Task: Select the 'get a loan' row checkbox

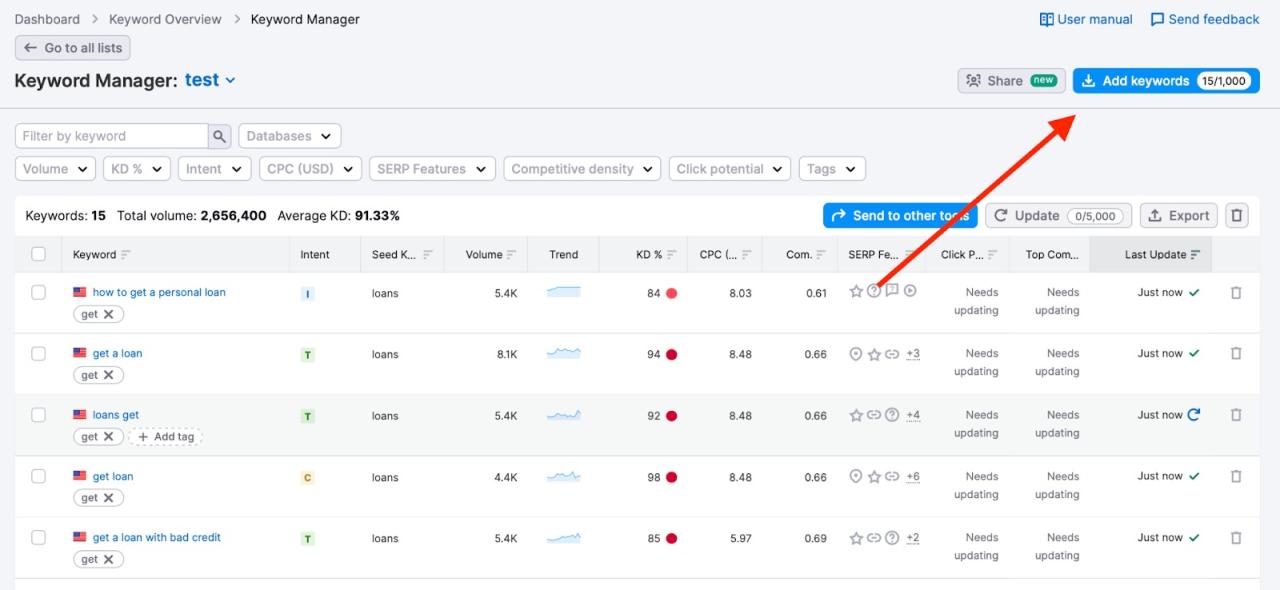Action: click(38, 353)
